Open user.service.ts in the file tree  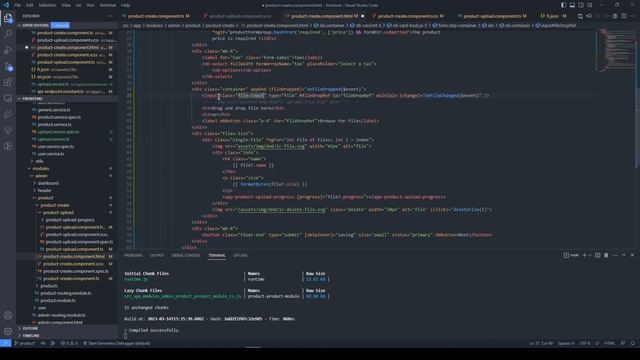click(x=51, y=154)
